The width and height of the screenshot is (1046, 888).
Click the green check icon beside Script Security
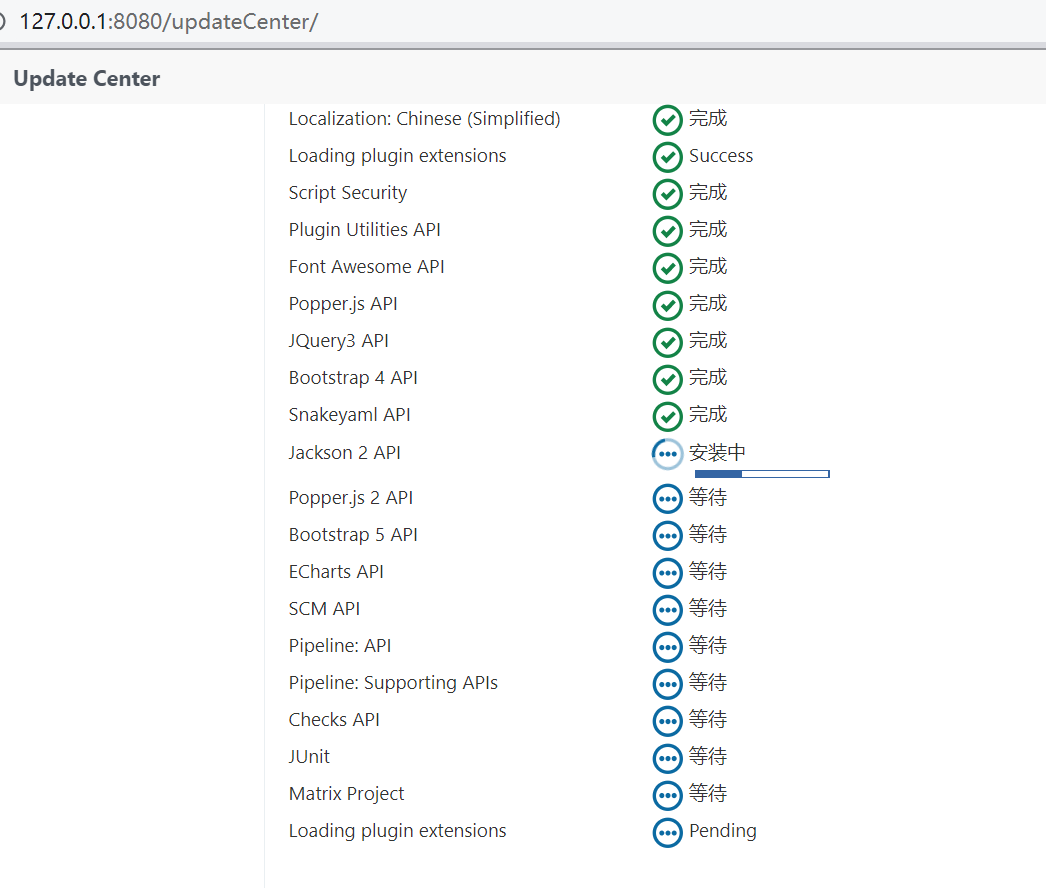tap(667, 194)
